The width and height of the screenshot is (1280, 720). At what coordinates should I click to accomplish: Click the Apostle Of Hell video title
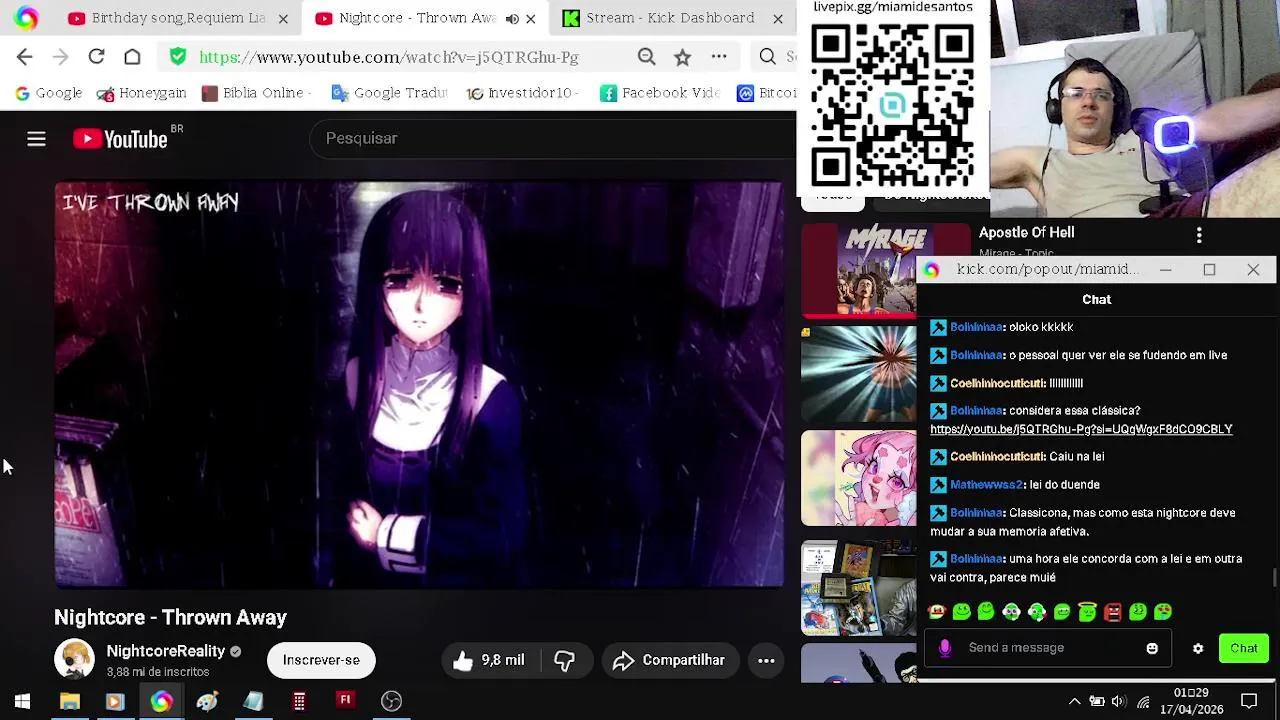click(1027, 233)
